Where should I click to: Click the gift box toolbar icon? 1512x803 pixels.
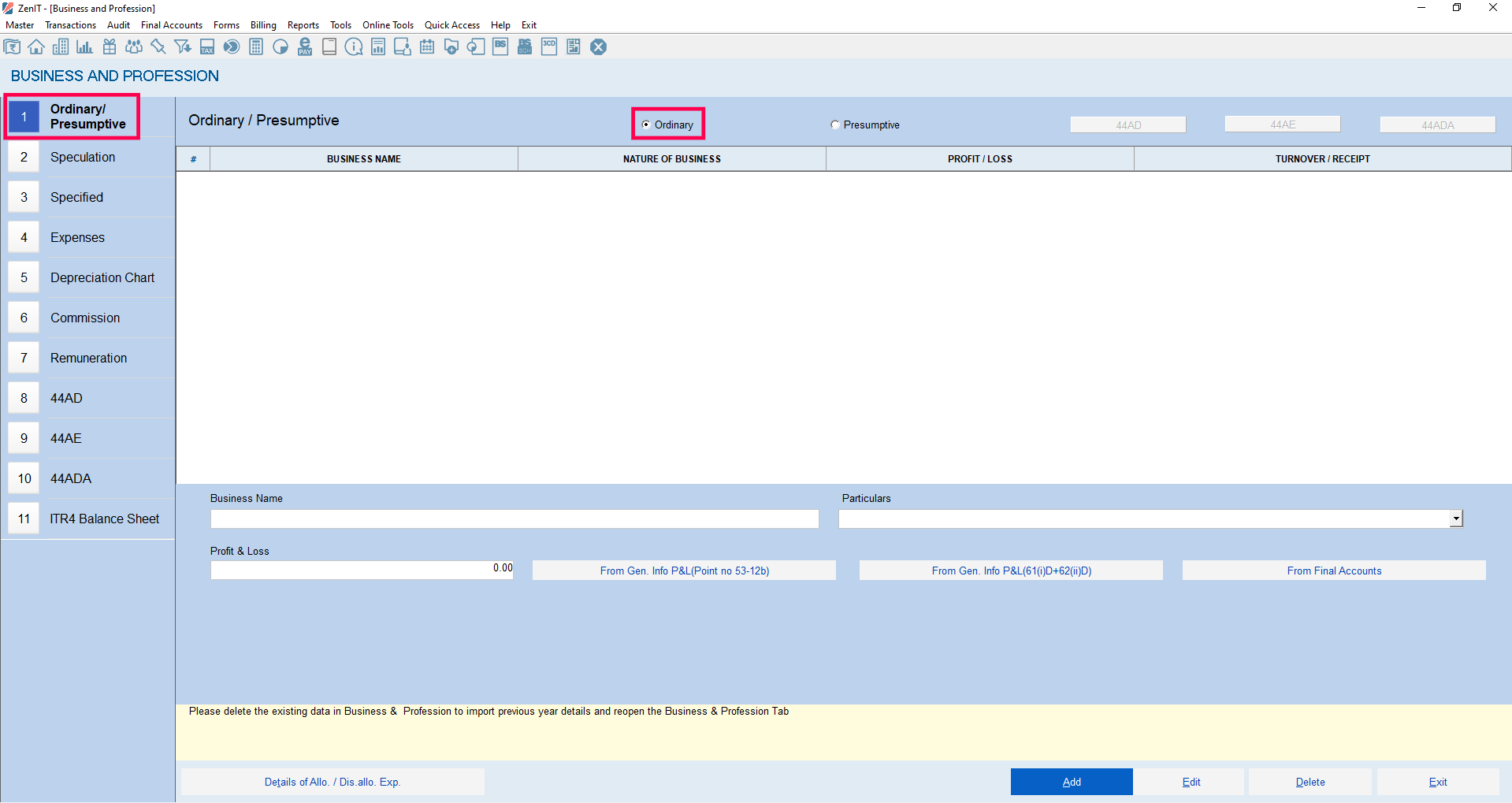pyautogui.click(x=110, y=47)
